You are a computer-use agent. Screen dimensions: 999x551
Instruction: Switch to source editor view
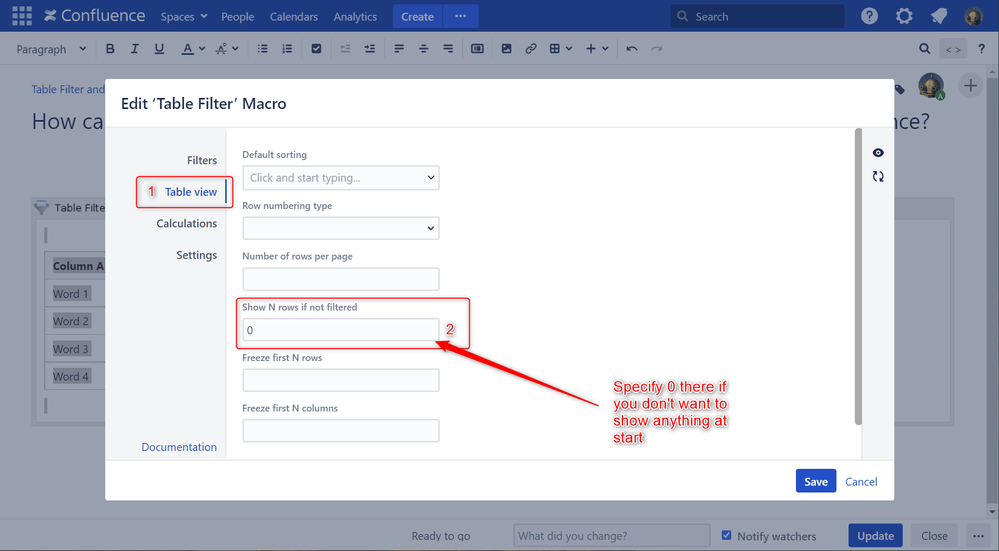tap(953, 49)
